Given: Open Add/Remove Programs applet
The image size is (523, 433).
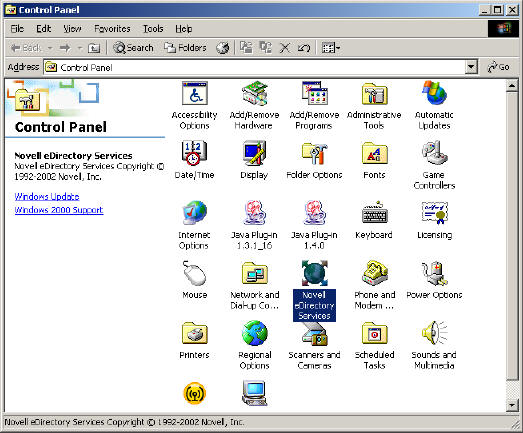Looking at the screenshot, I should tap(314, 106).
